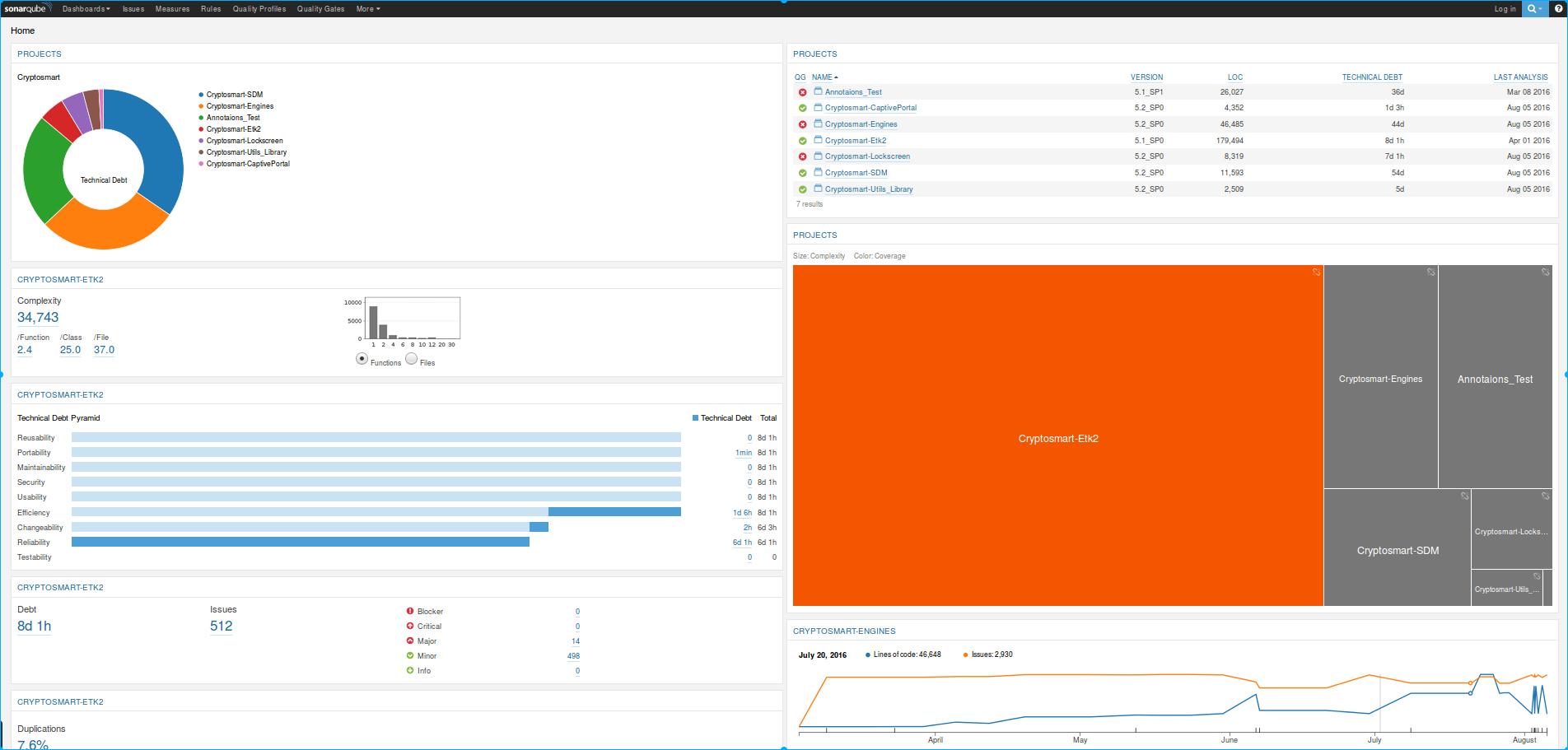This screenshot has width=1568, height=750.
Task: Click the blue Cryptosmart-SDM legend swatch
Action: point(201,95)
